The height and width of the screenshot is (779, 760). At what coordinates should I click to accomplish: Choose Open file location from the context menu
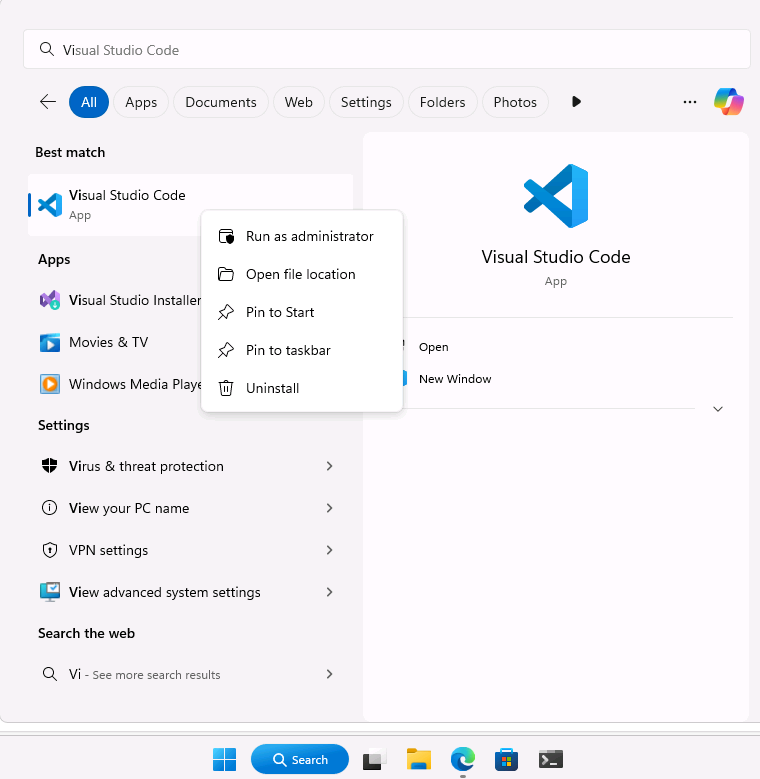(302, 274)
